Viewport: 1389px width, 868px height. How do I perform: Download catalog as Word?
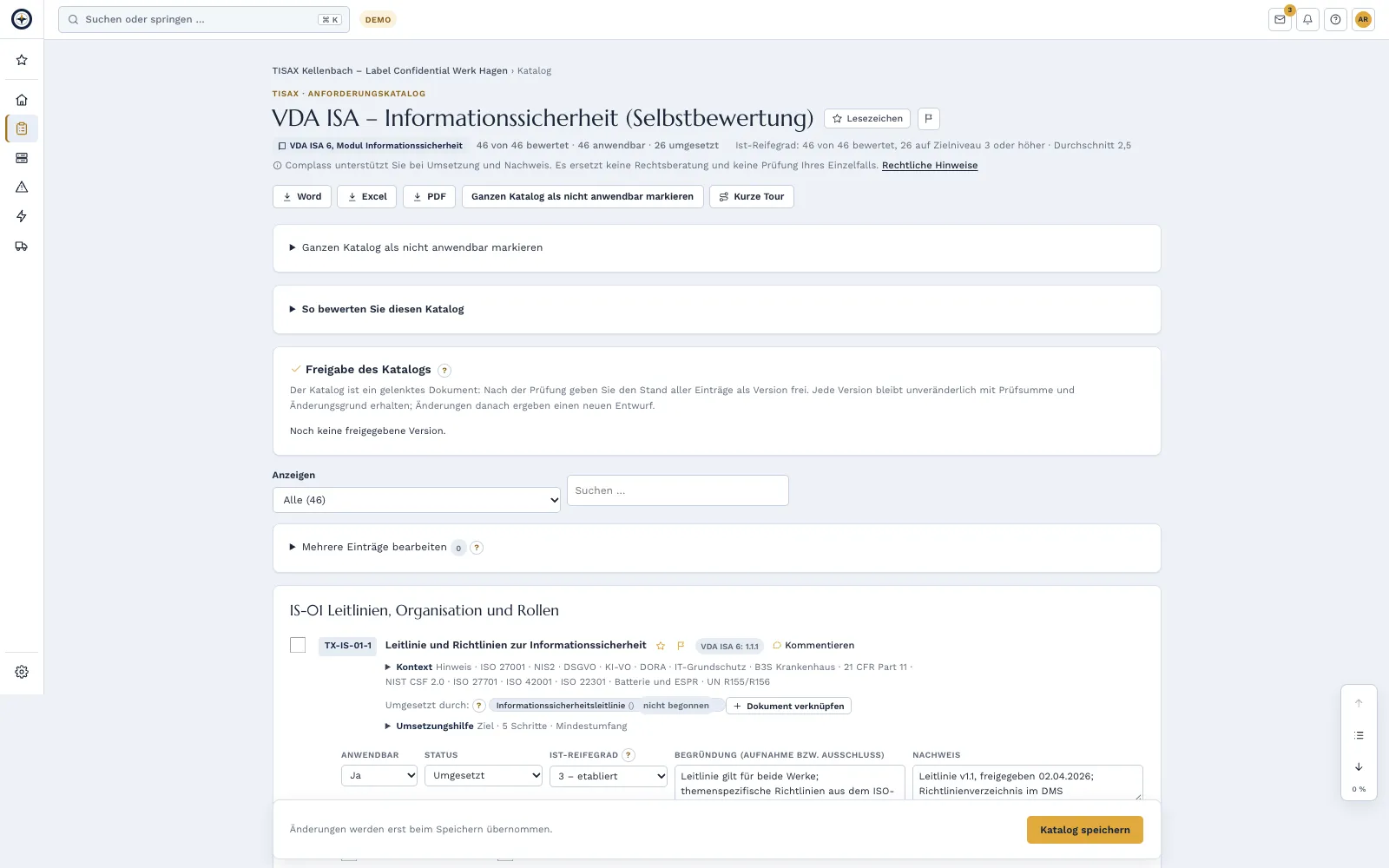pyautogui.click(x=302, y=197)
